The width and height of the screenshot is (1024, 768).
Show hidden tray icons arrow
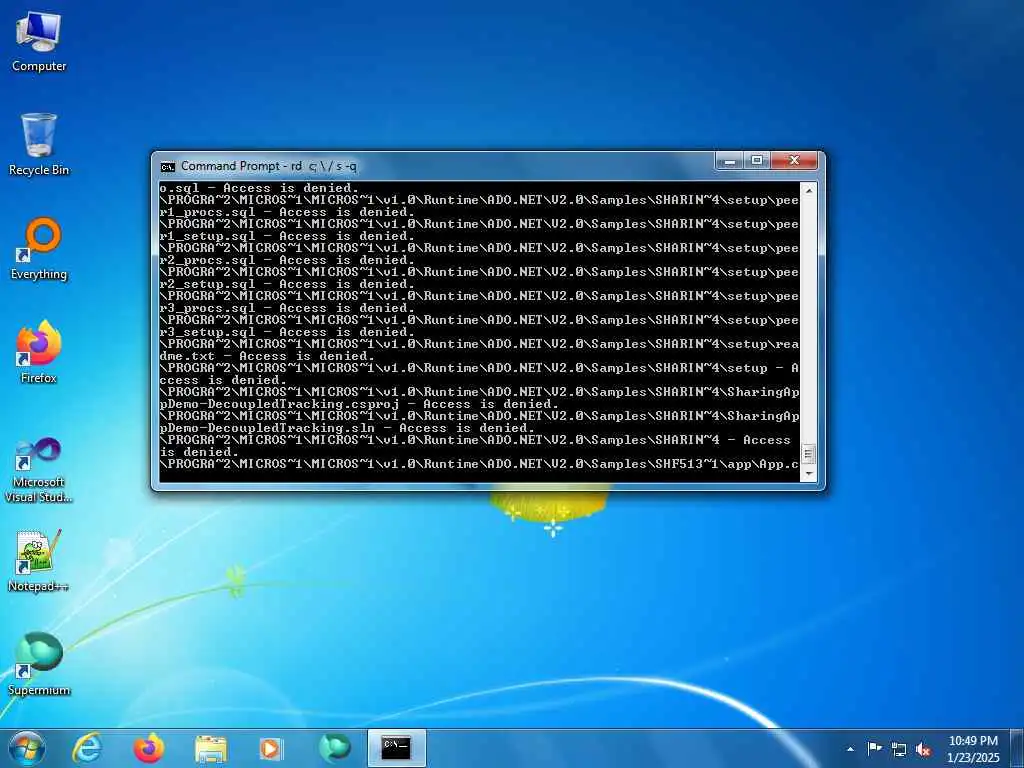point(850,749)
